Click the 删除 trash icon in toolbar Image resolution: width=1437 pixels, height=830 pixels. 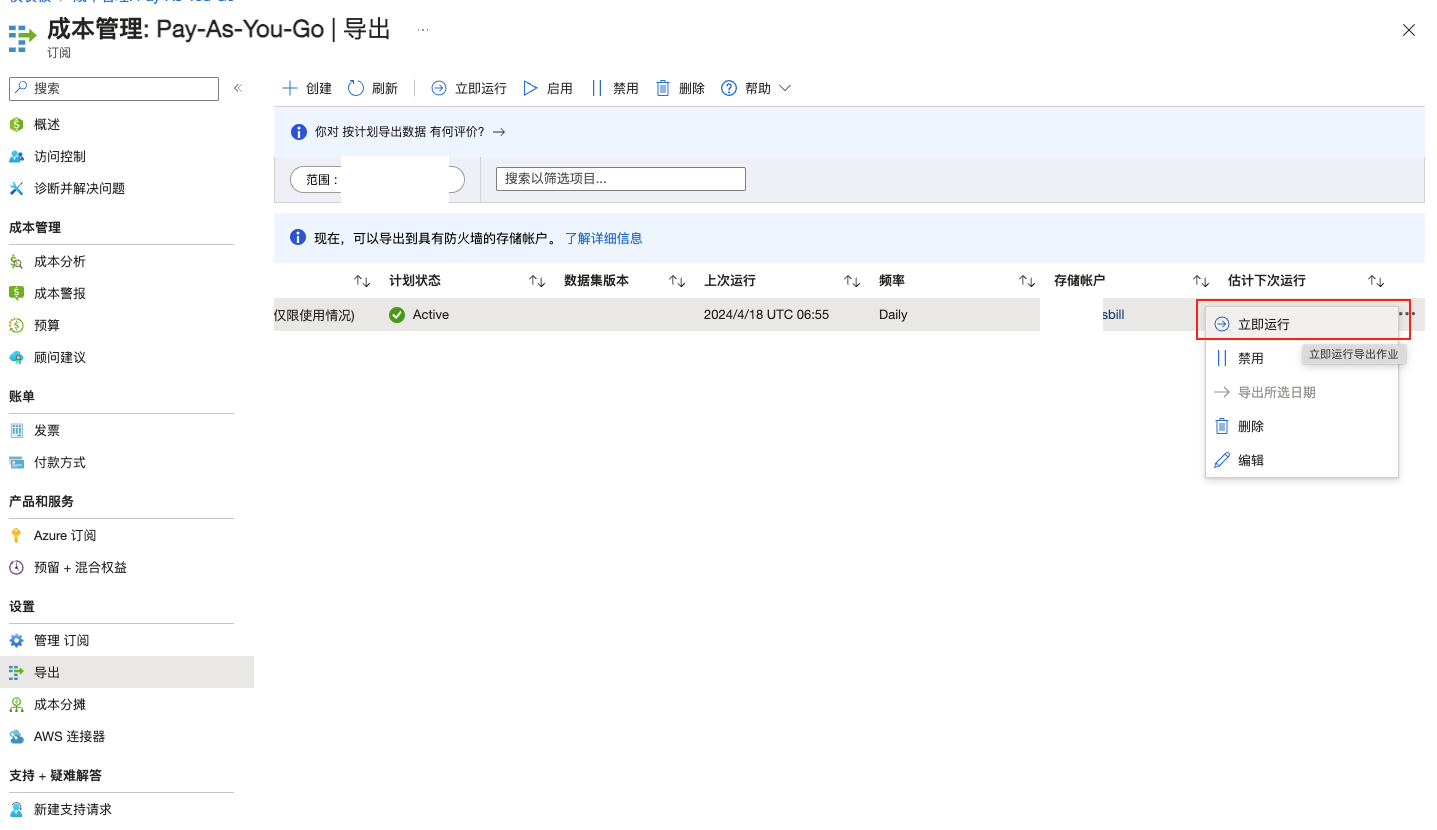click(x=662, y=88)
